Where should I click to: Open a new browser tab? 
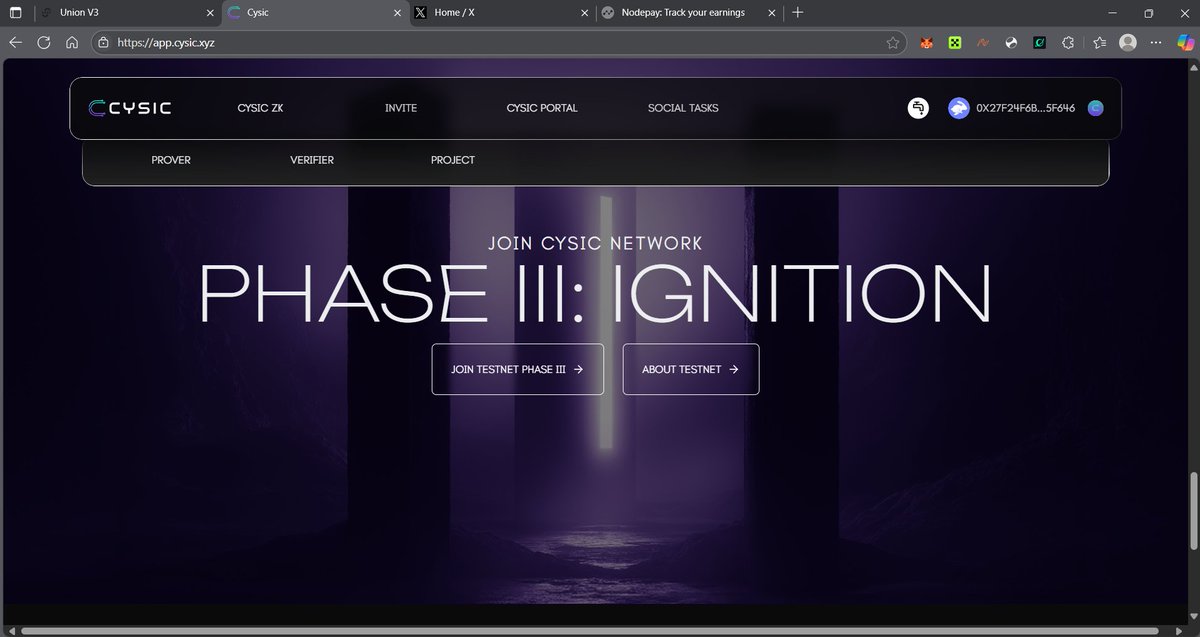(797, 13)
